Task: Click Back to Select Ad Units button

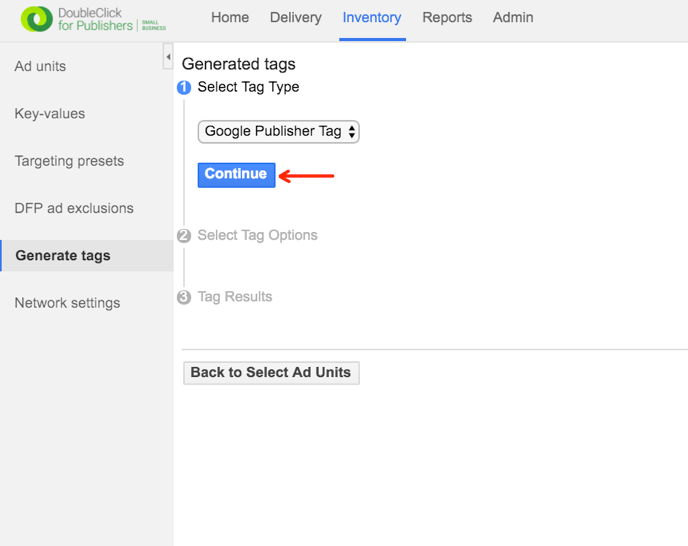Action: coord(271,373)
